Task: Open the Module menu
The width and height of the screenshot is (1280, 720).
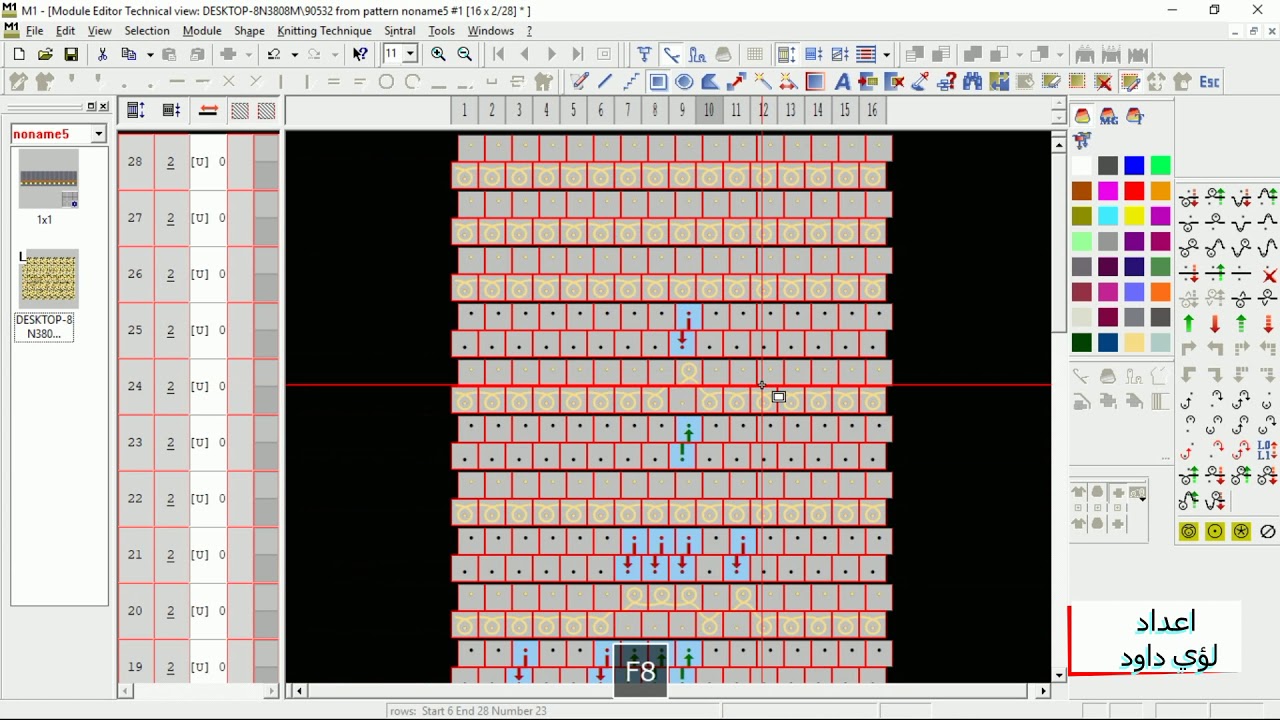Action: click(x=201, y=31)
